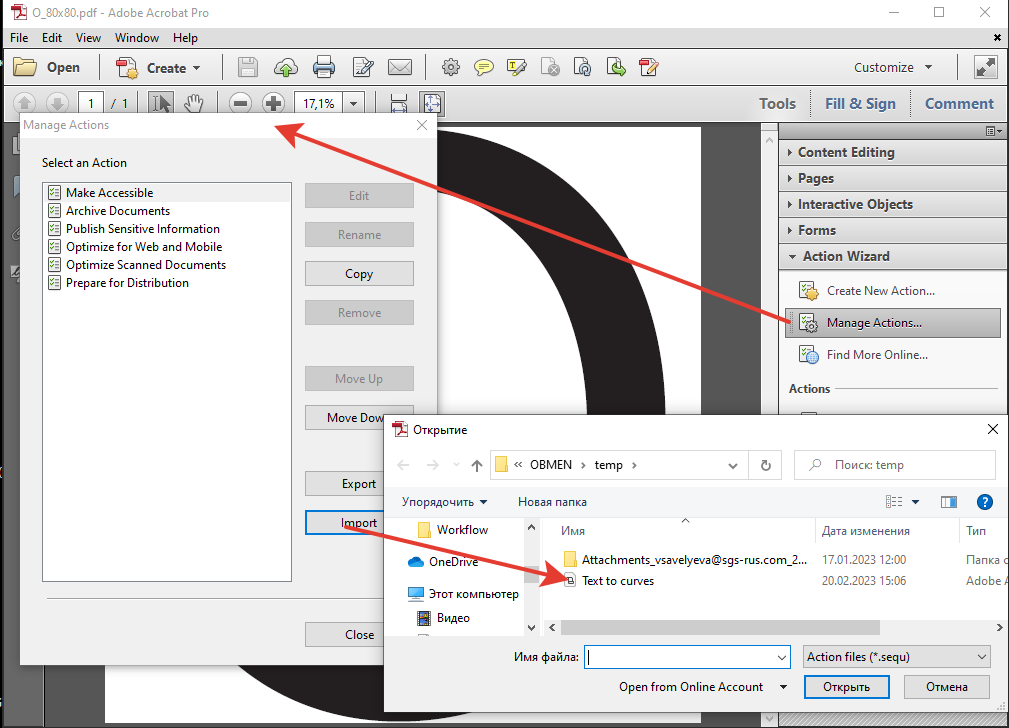Zoom out with the minus button
Viewport: 1009px width, 728px height.
[241, 103]
